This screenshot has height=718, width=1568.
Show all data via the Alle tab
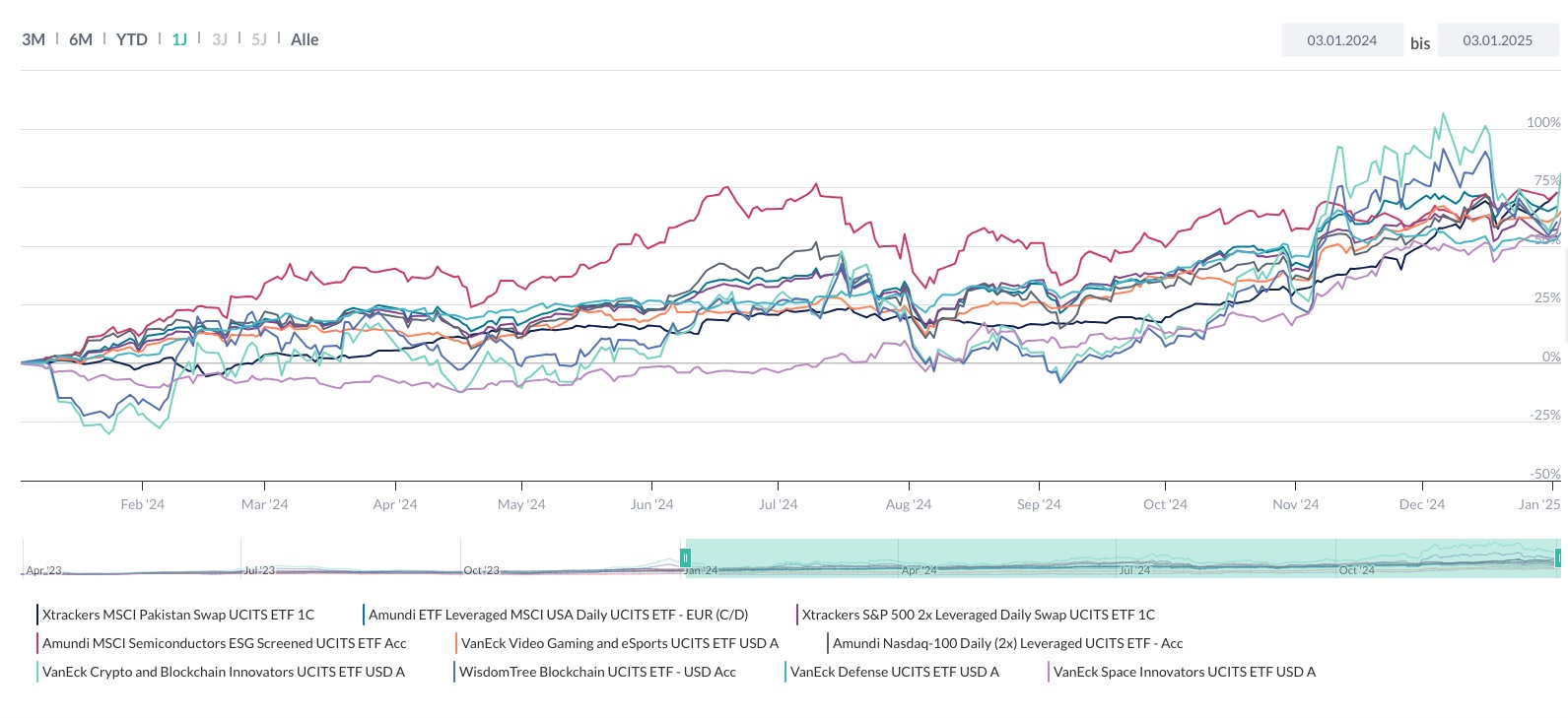(x=305, y=39)
